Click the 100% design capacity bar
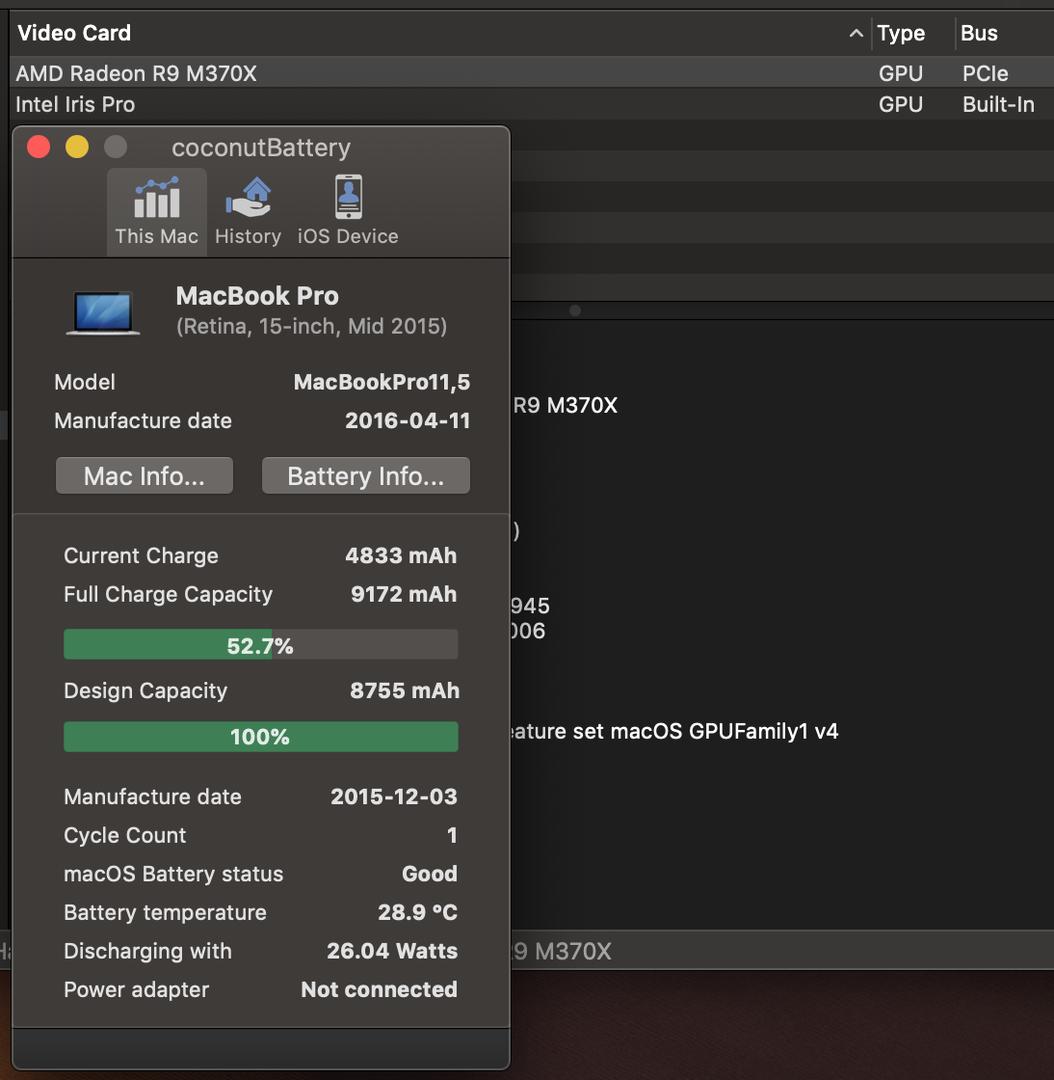The height and width of the screenshot is (1080, 1054). tap(260, 736)
